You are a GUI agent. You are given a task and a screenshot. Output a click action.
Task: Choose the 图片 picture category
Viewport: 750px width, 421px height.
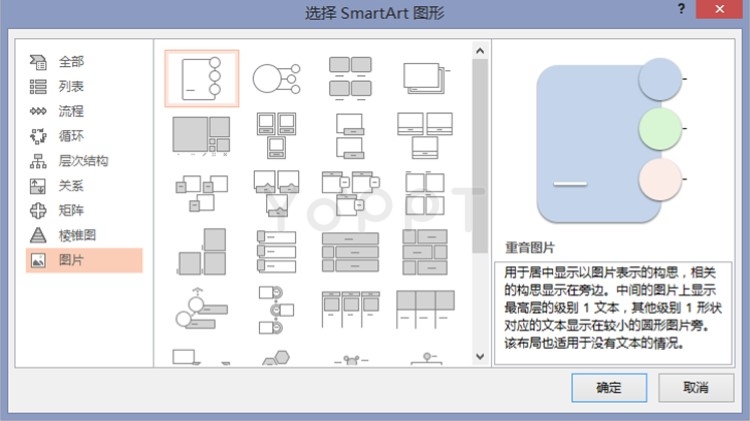[x=84, y=260]
